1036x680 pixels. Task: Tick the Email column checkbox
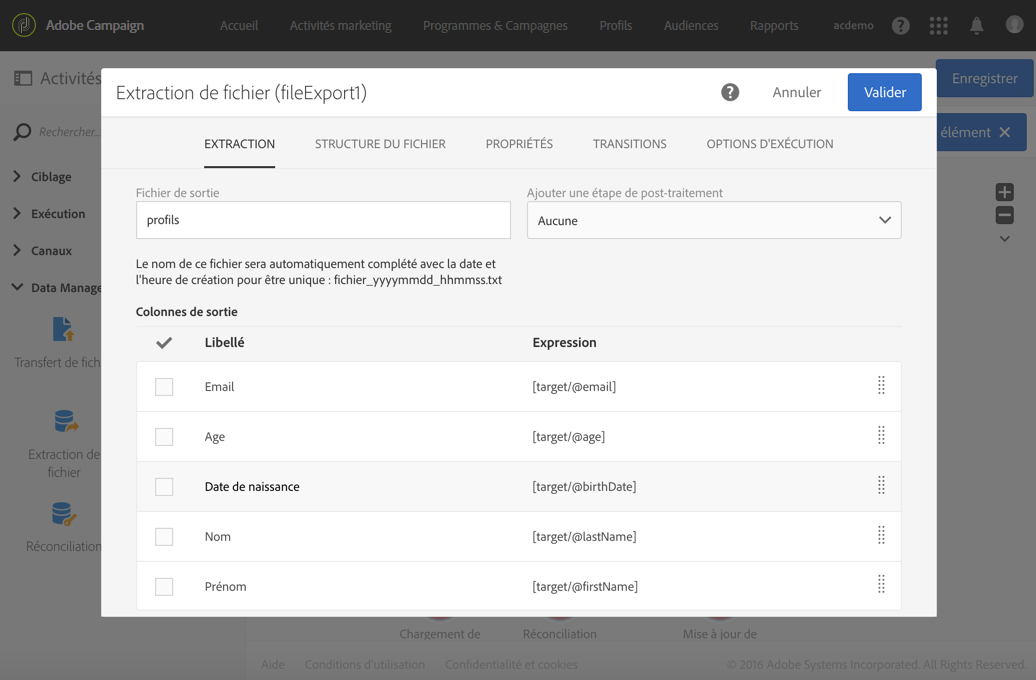coord(164,387)
